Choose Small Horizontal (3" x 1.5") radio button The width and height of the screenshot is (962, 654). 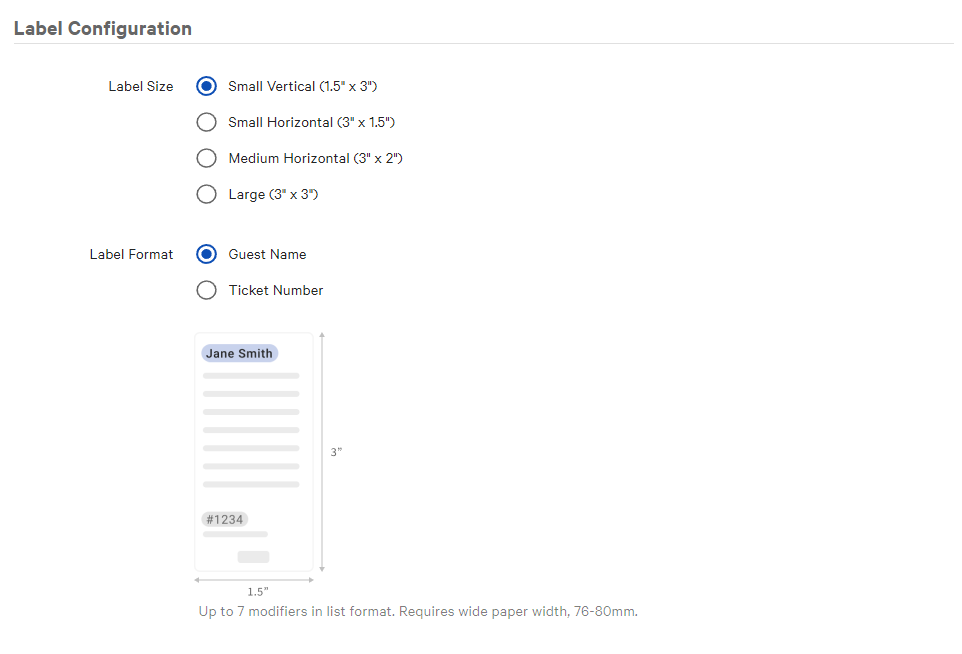(x=207, y=122)
